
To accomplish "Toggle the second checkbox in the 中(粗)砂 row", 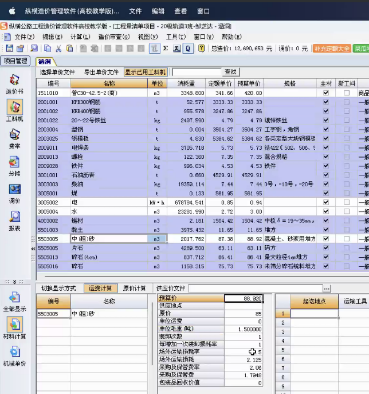I will click(347, 239).
